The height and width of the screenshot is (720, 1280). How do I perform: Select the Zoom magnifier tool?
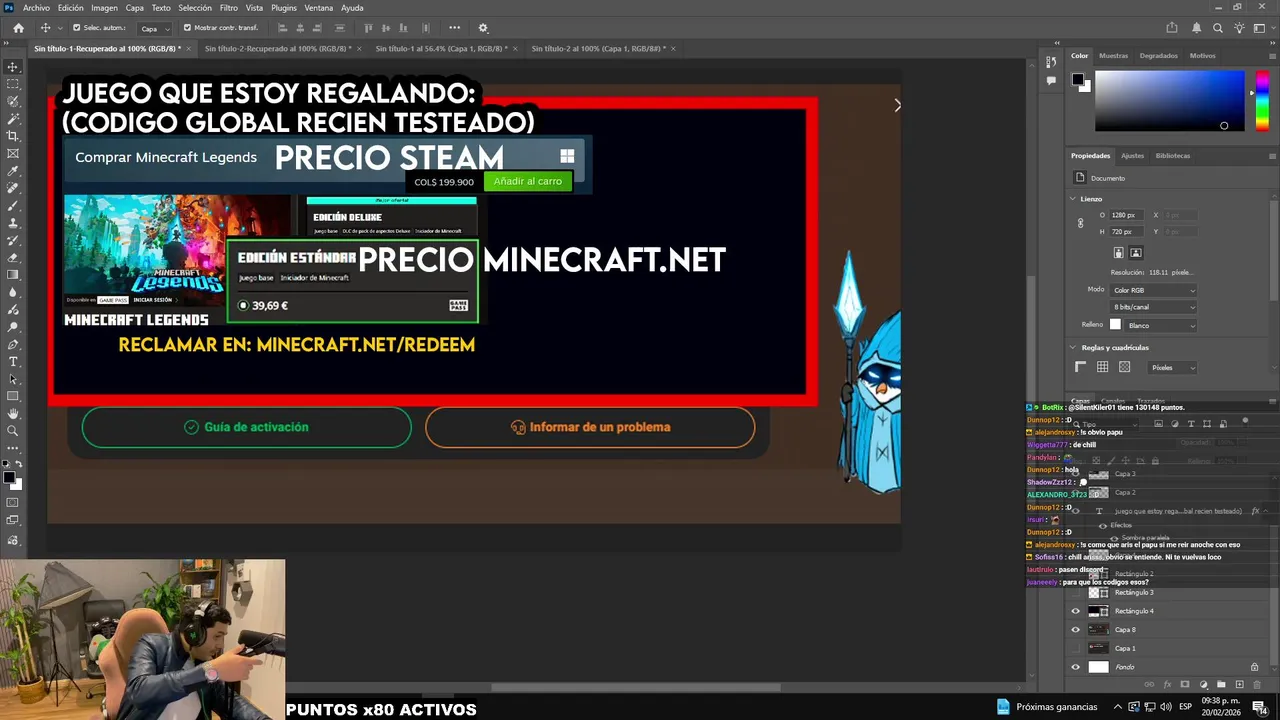(x=13, y=431)
